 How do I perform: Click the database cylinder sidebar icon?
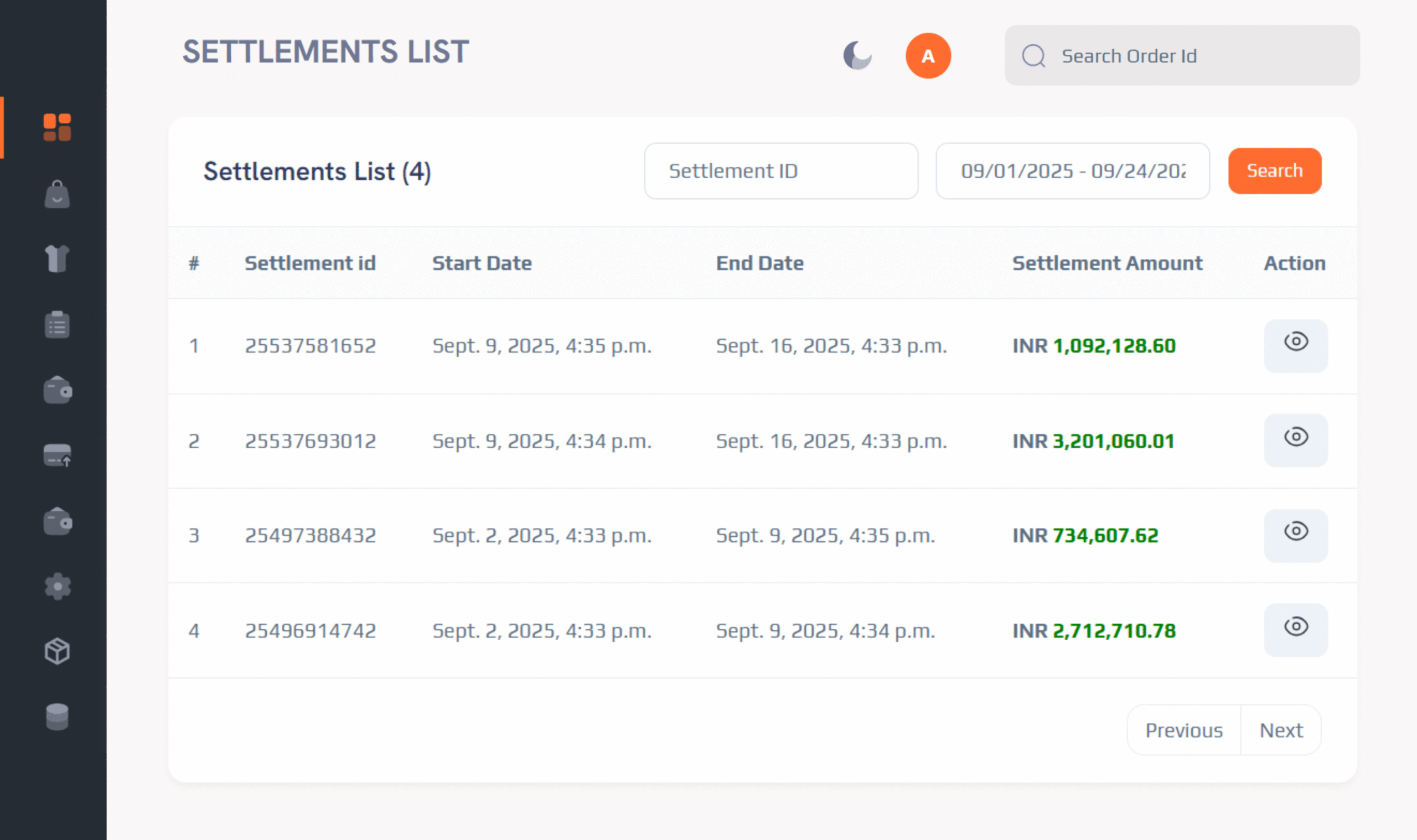[57, 717]
